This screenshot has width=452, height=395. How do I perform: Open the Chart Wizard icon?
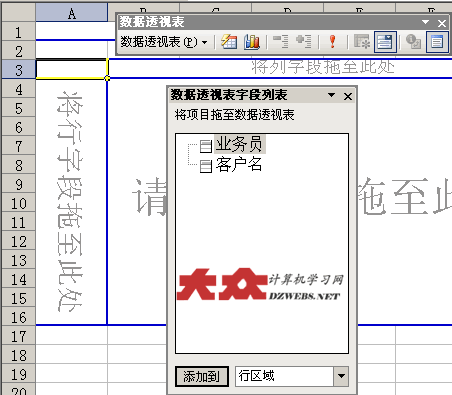pyautogui.click(x=252, y=42)
